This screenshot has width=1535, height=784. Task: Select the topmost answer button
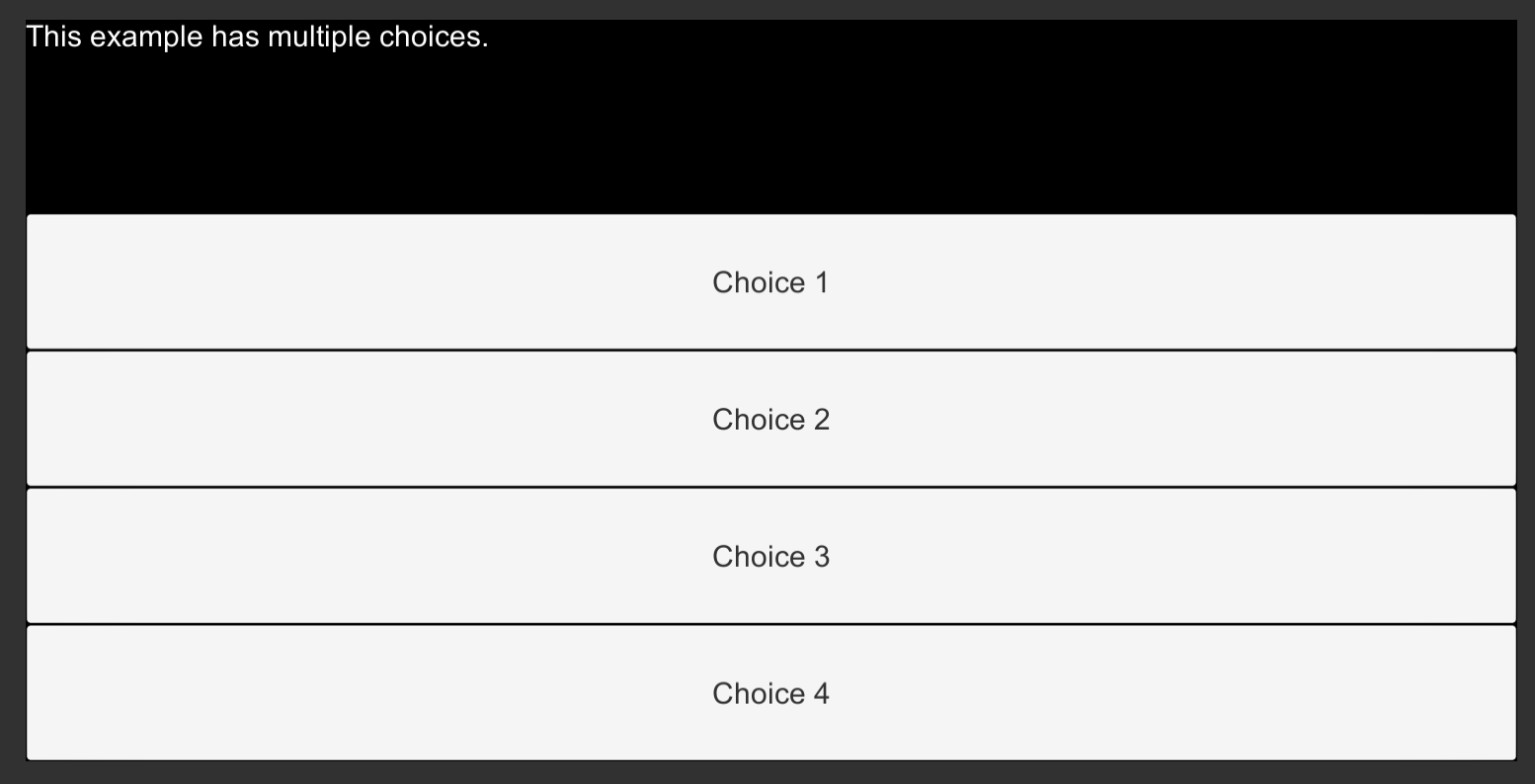coord(770,282)
